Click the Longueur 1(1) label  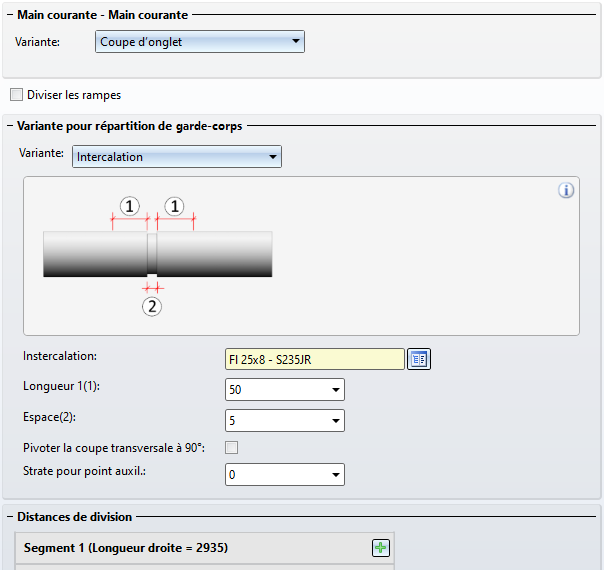click(61, 386)
